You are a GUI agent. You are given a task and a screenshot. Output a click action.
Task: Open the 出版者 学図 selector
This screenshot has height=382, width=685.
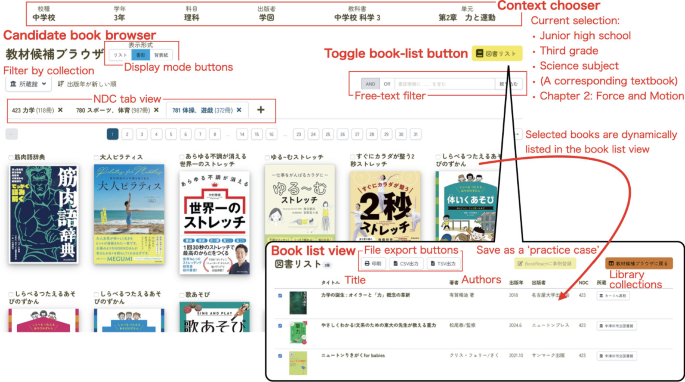(x=266, y=14)
